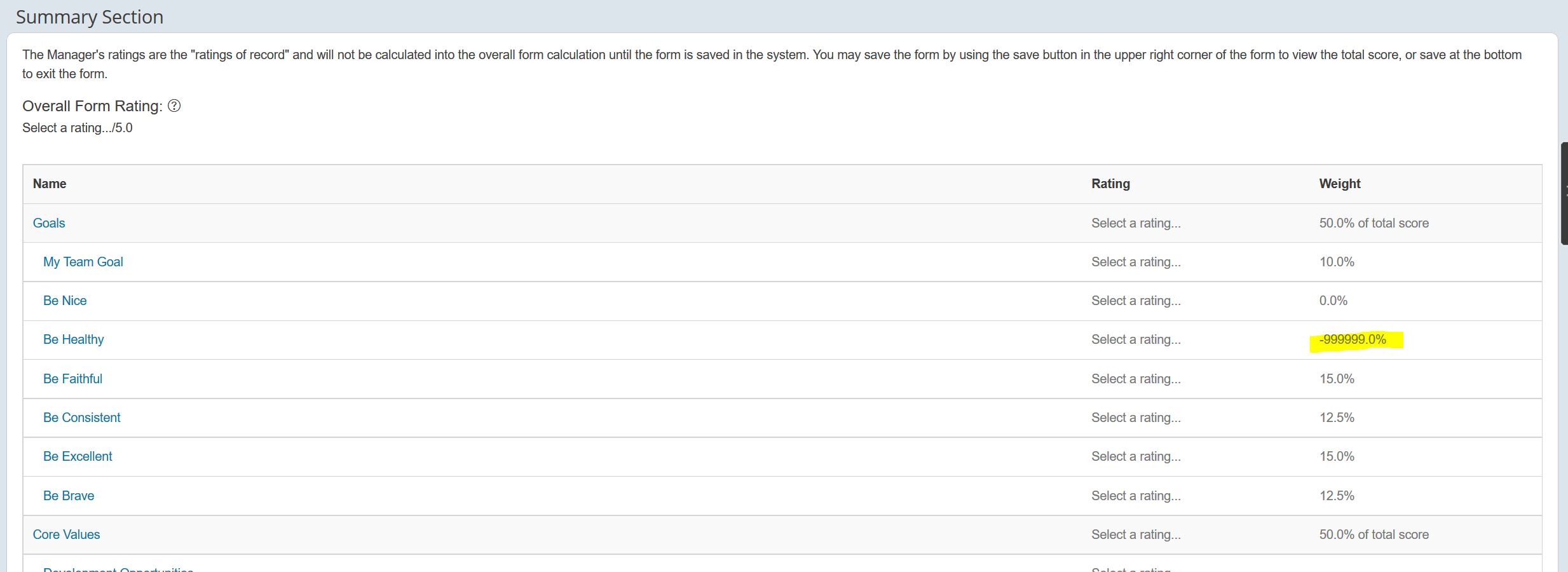Open the Goals section link
Viewport: 1568px width, 572px height.
click(x=49, y=223)
